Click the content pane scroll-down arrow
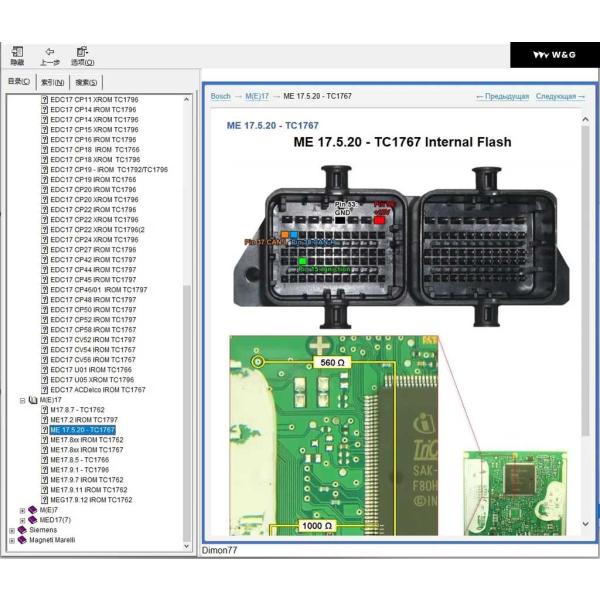This screenshot has height=600, width=600. click(x=585, y=524)
